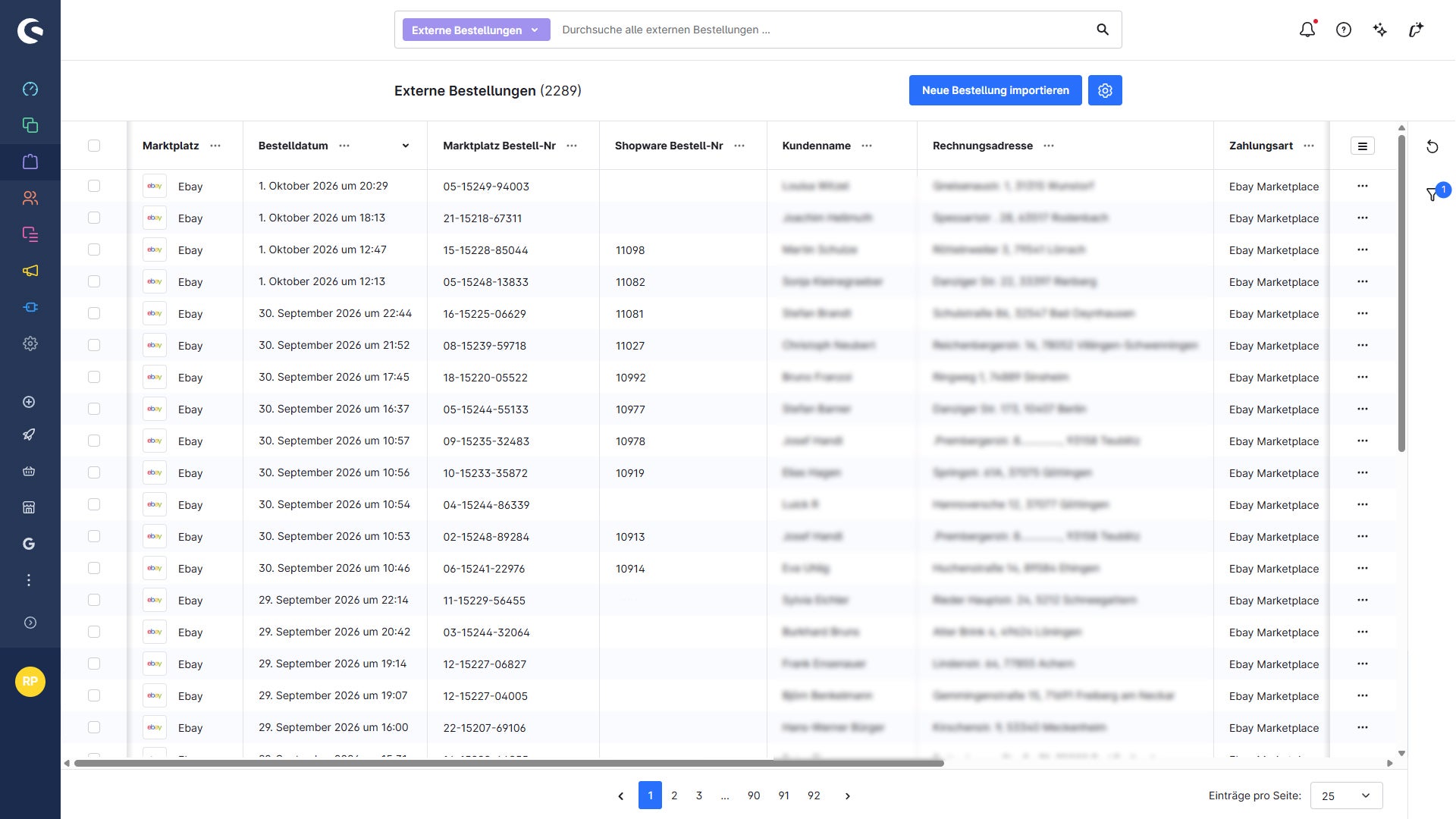
Task: Reload the list with refresh icon
Action: (1432, 146)
